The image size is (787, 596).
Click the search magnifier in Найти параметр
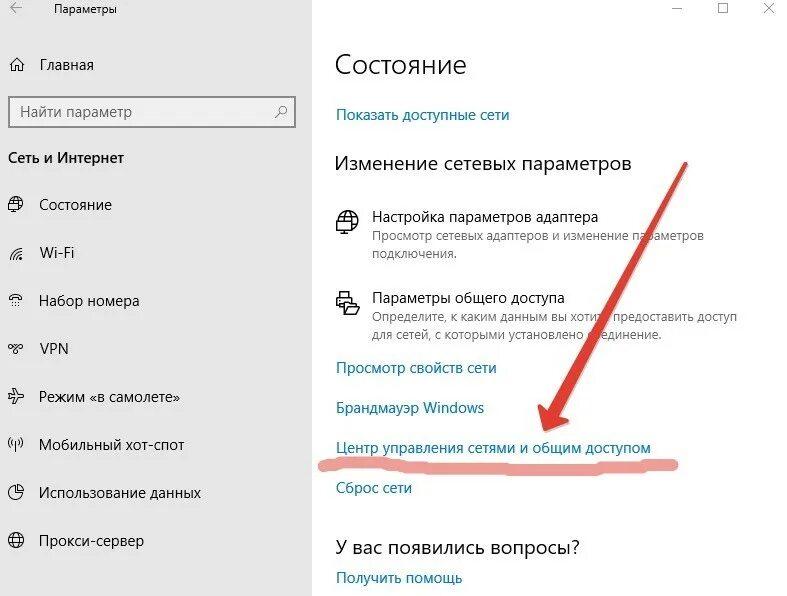coord(281,111)
